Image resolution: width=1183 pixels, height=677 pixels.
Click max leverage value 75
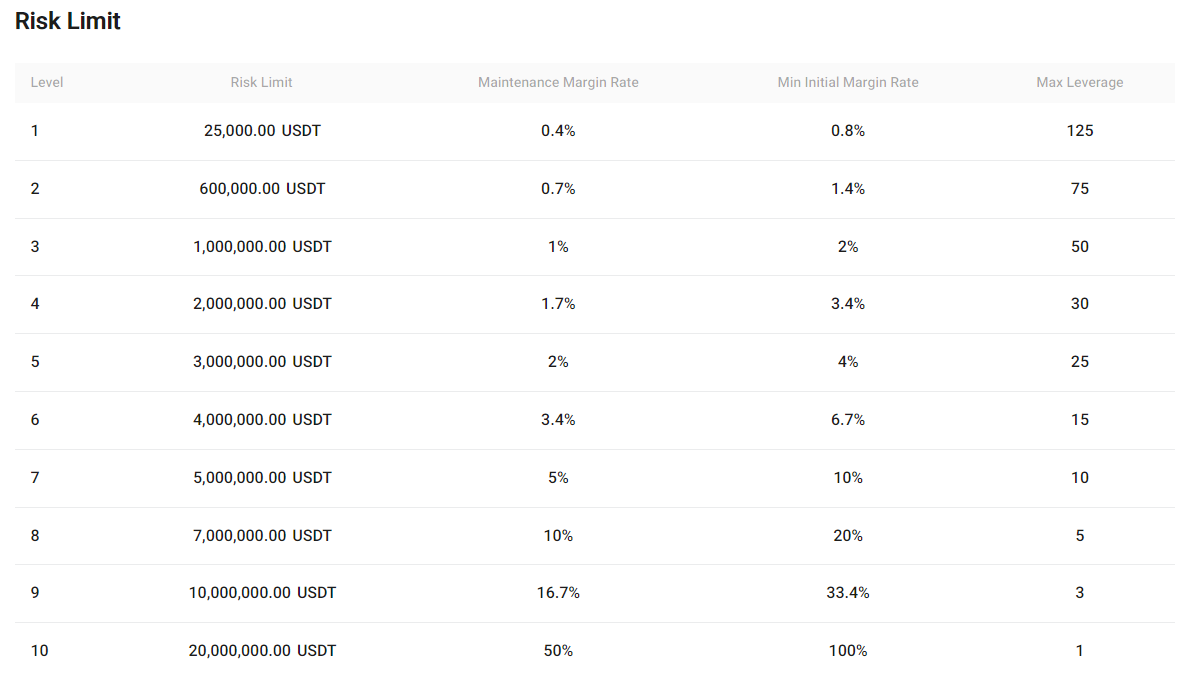(x=1080, y=189)
